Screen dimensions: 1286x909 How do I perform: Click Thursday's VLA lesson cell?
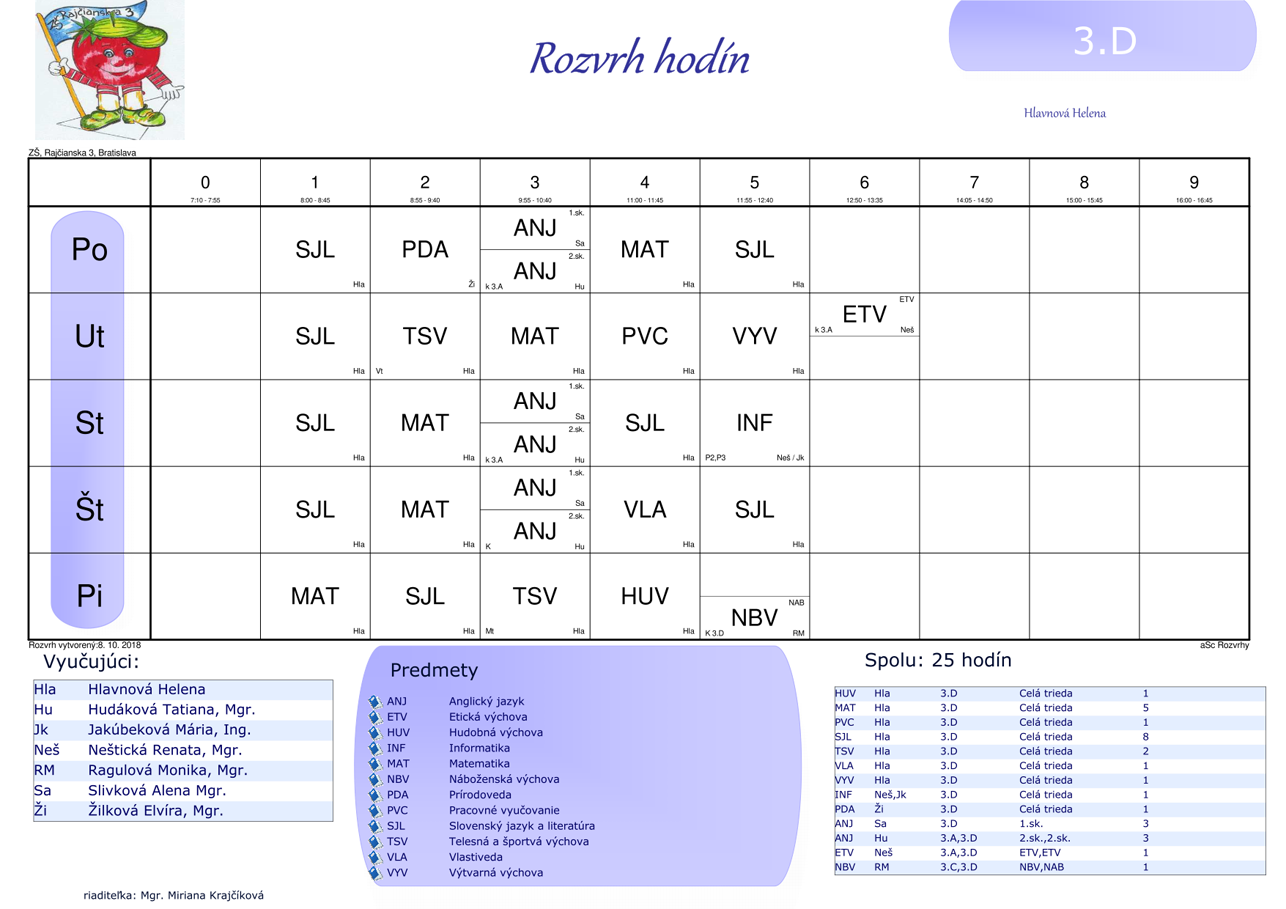point(645,510)
